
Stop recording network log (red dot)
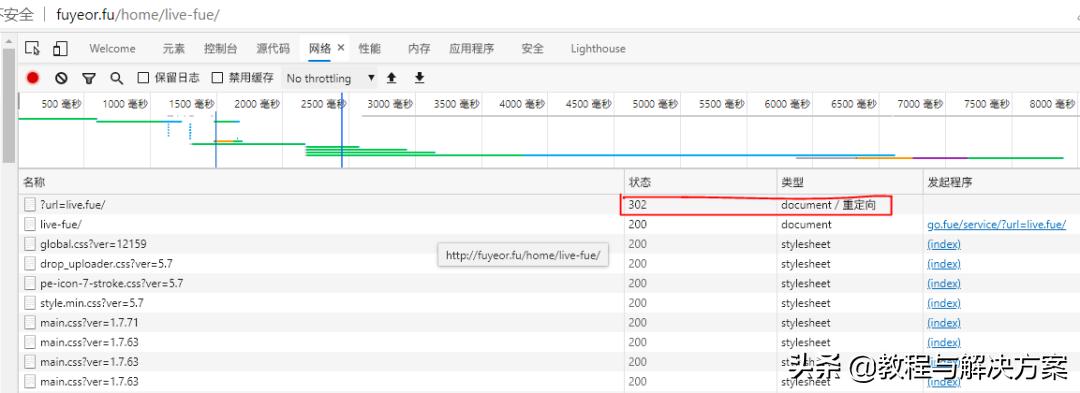(32, 78)
